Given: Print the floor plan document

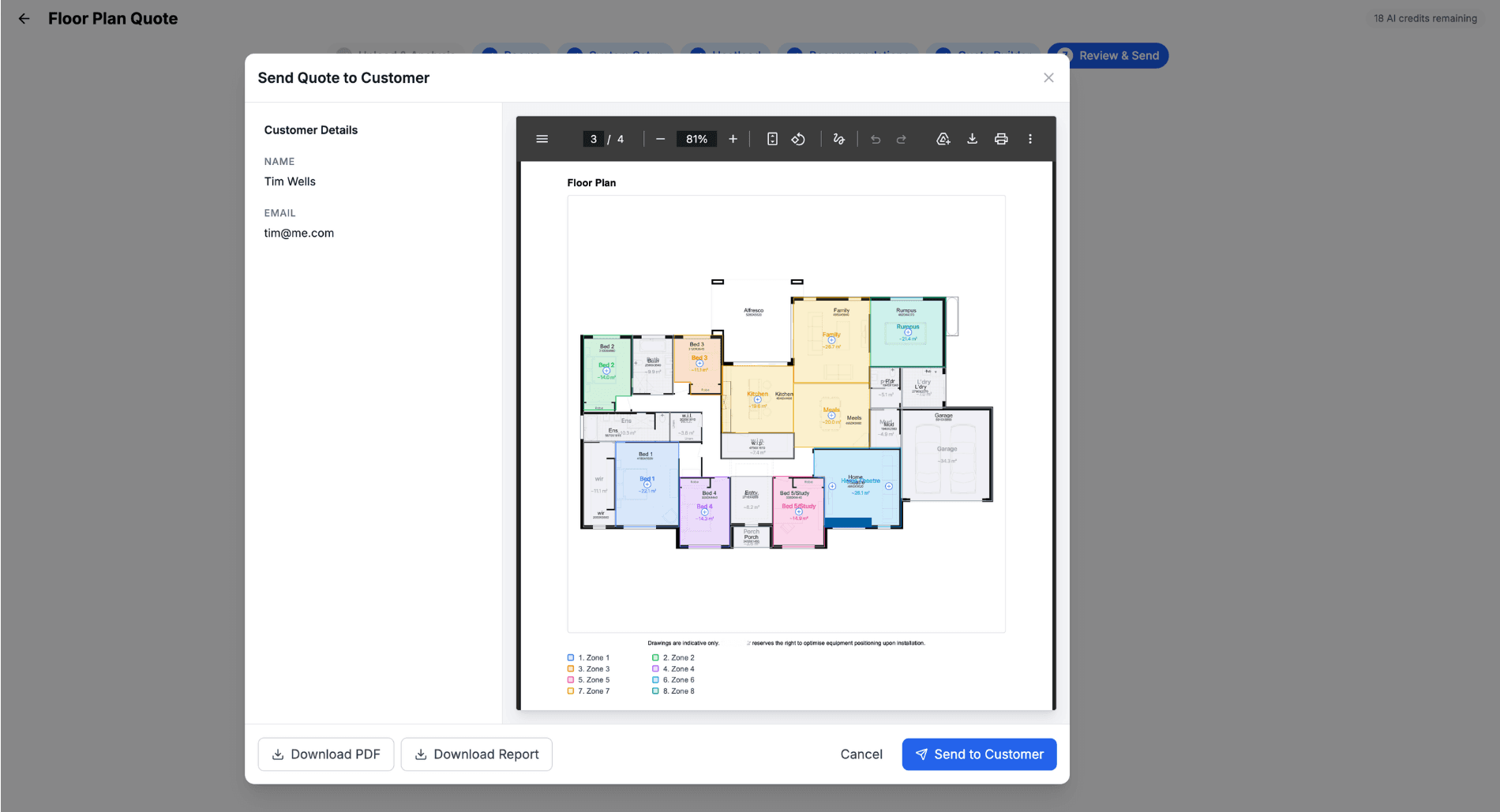Looking at the screenshot, I should click(x=1001, y=138).
